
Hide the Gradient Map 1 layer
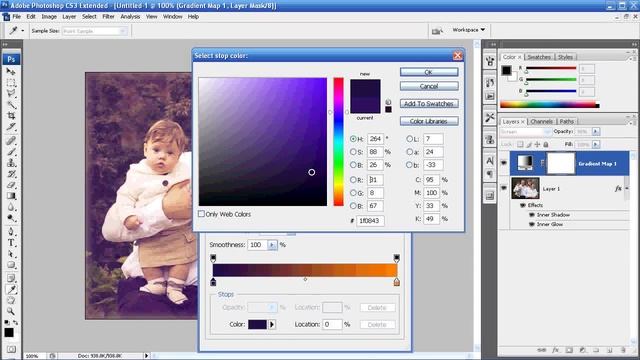tap(504, 163)
